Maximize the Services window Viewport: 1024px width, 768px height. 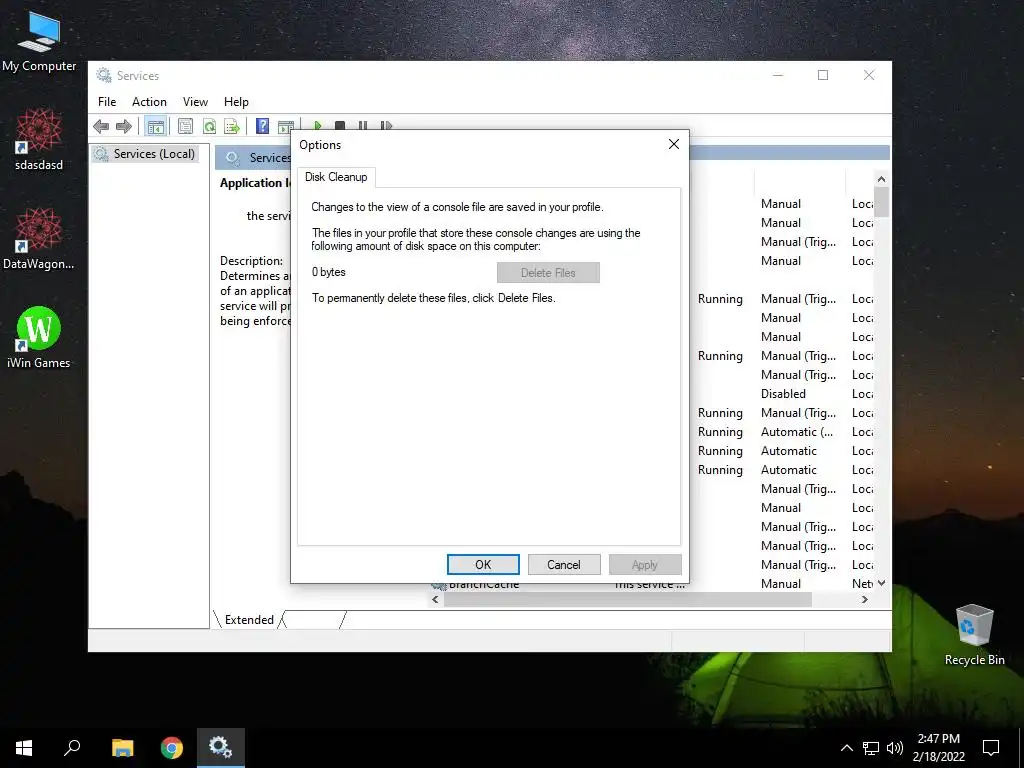click(x=823, y=75)
